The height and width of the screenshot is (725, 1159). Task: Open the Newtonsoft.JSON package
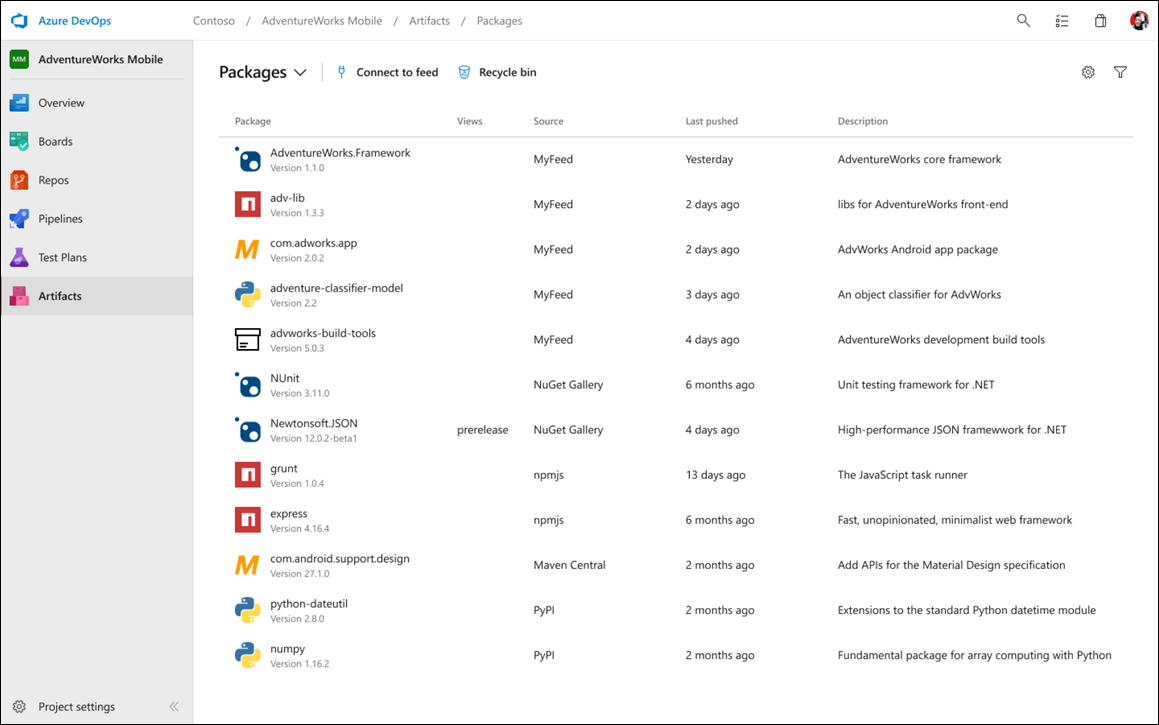coord(313,423)
